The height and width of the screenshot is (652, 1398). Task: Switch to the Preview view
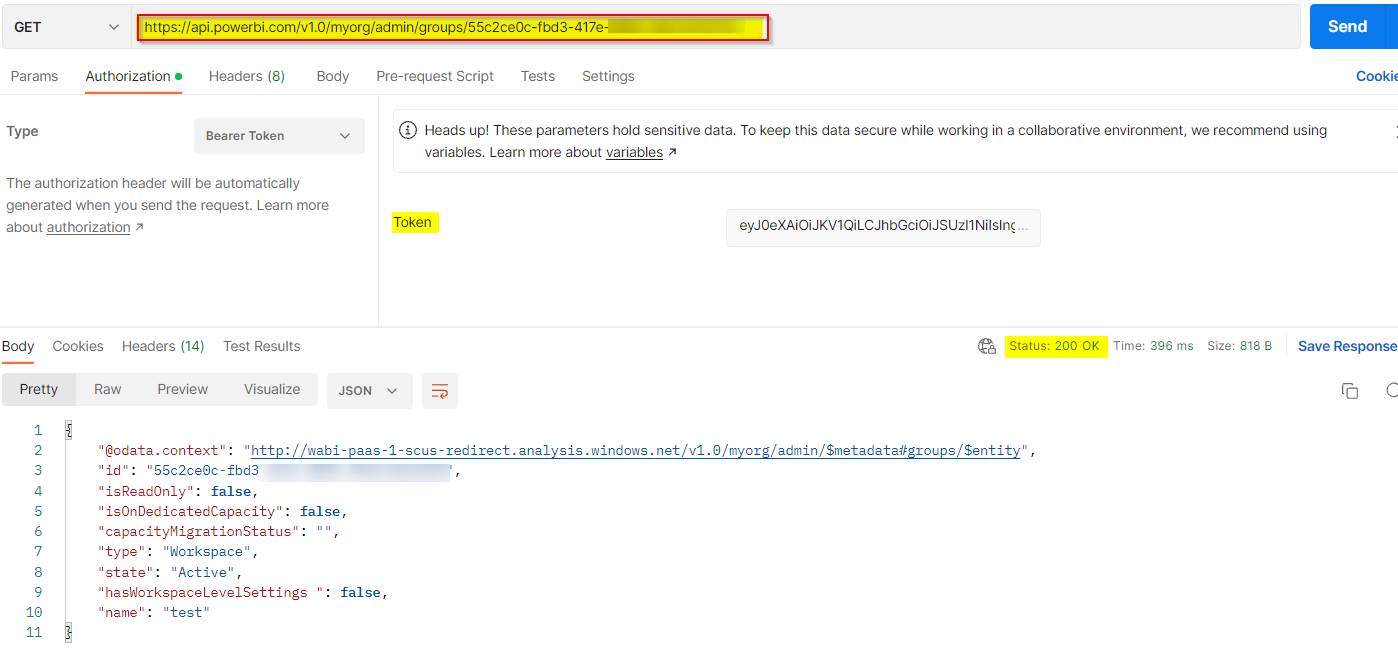183,390
